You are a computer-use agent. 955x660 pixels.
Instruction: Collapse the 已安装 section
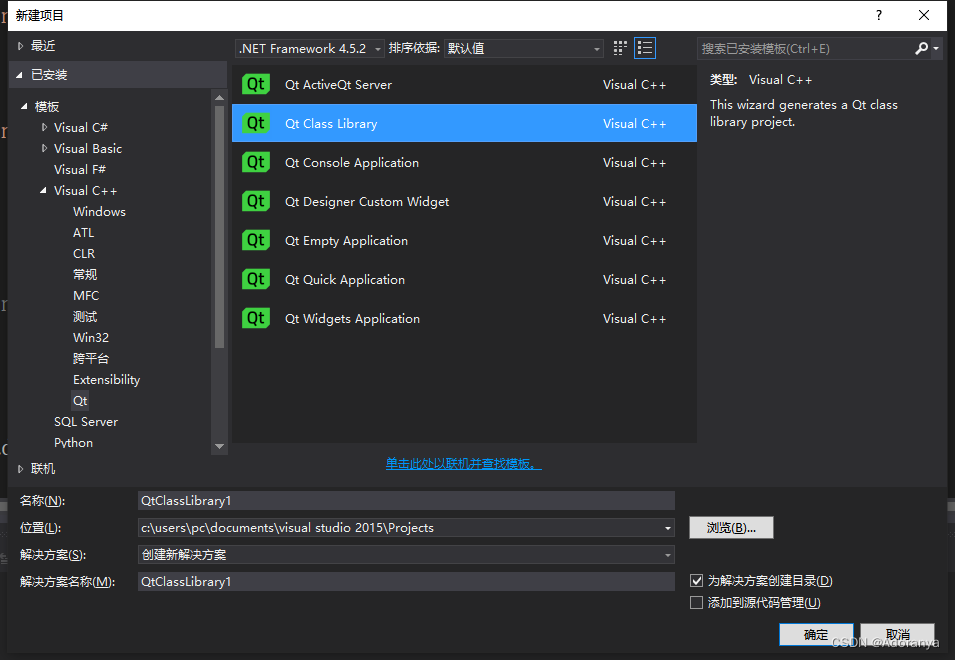point(19,75)
